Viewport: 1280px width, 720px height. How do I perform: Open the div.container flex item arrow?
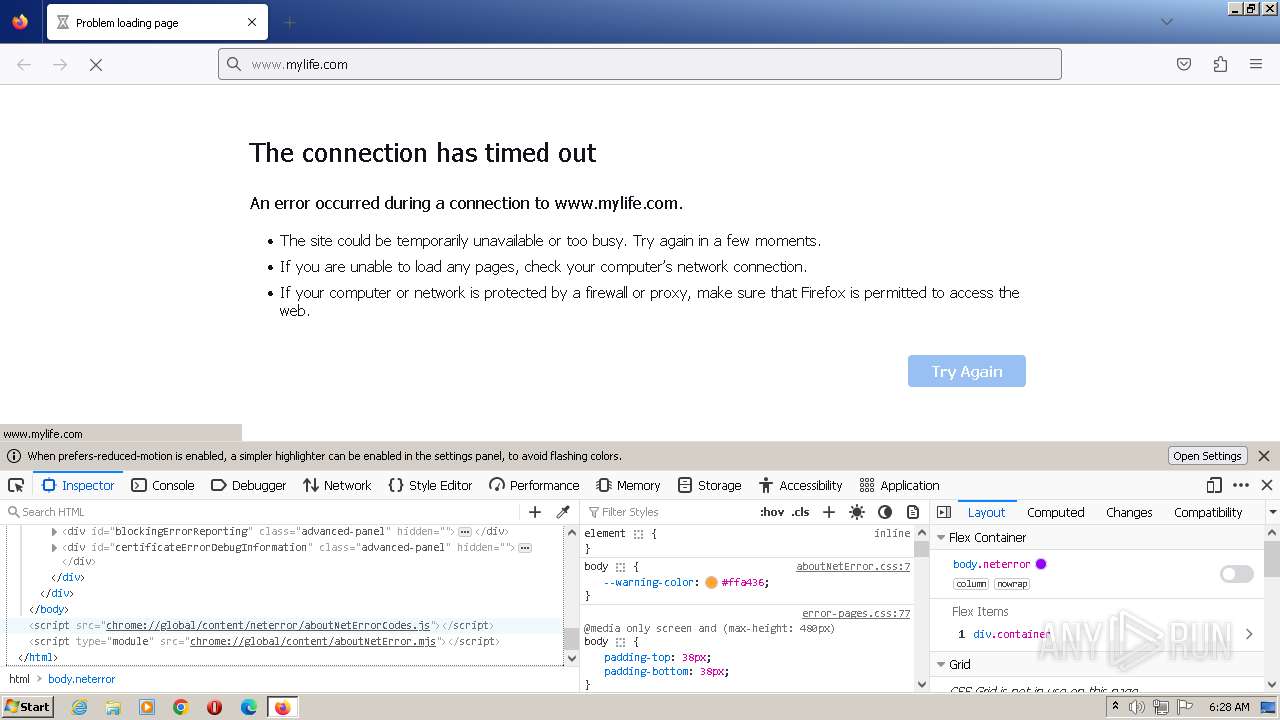pos(1249,634)
